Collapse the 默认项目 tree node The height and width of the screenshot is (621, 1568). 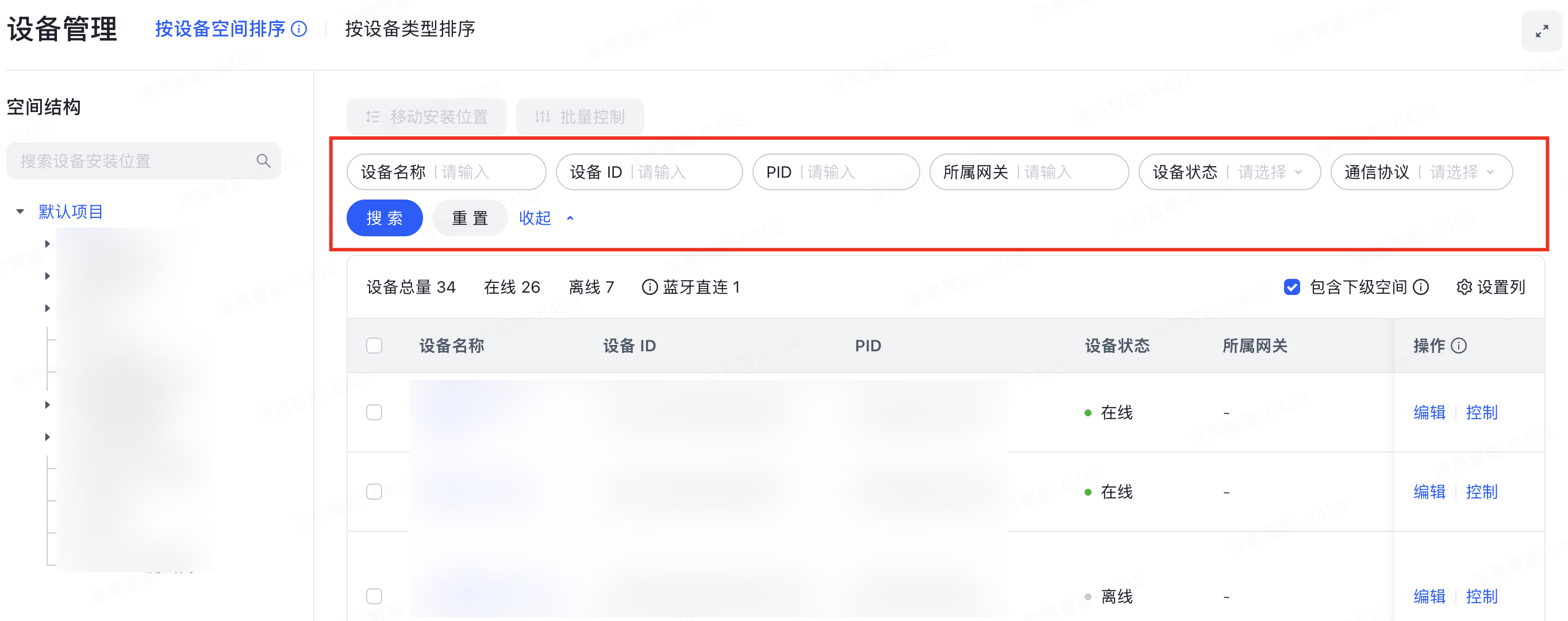click(x=20, y=211)
